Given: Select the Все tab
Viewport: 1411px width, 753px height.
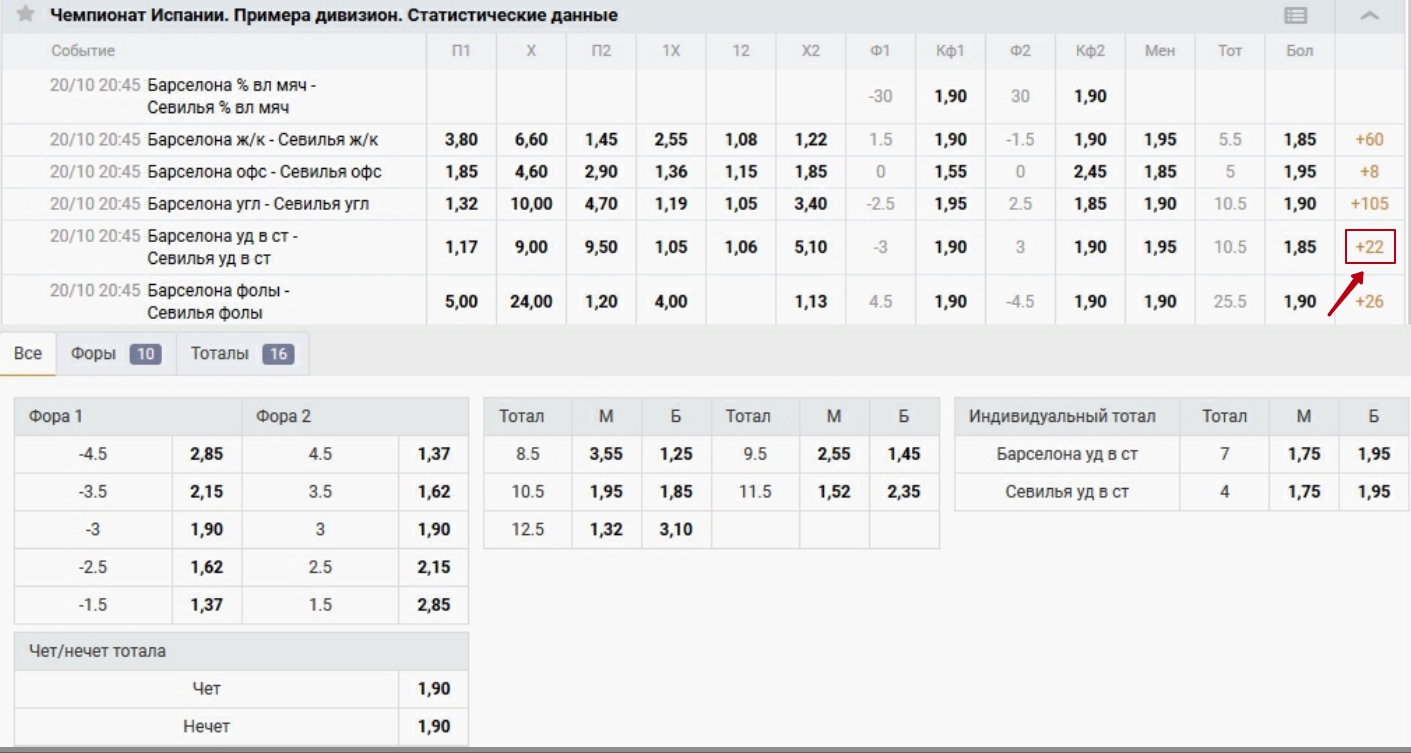Looking at the screenshot, I should (x=28, y=354).
